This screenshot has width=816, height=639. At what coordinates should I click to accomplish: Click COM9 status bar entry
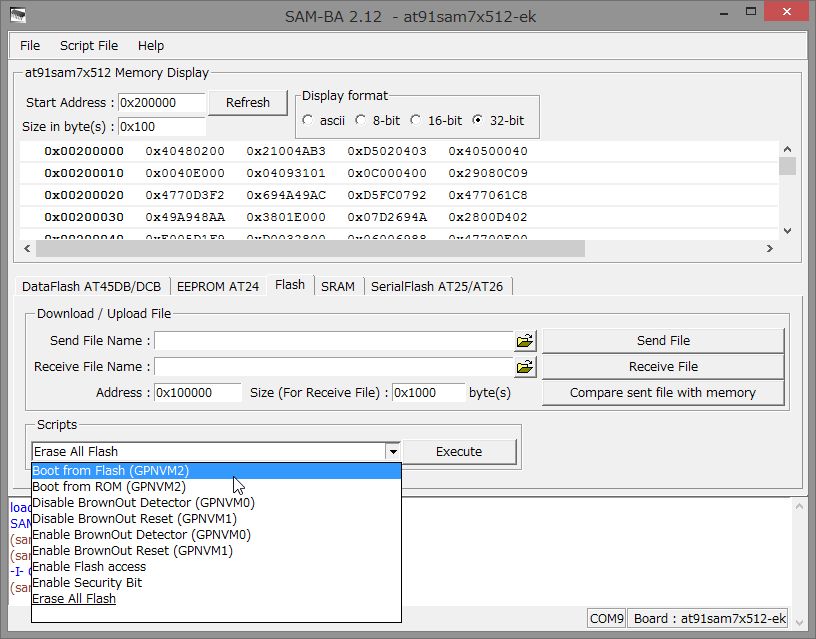[x=606, y=619]
